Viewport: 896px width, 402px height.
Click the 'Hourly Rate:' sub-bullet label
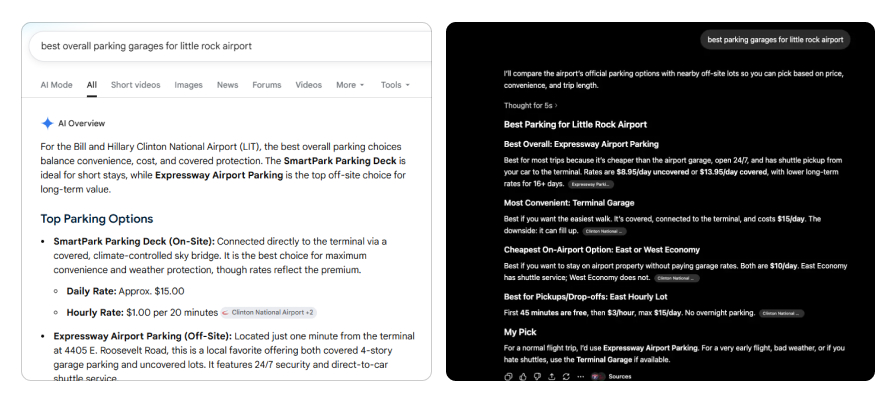click(95, 312)
